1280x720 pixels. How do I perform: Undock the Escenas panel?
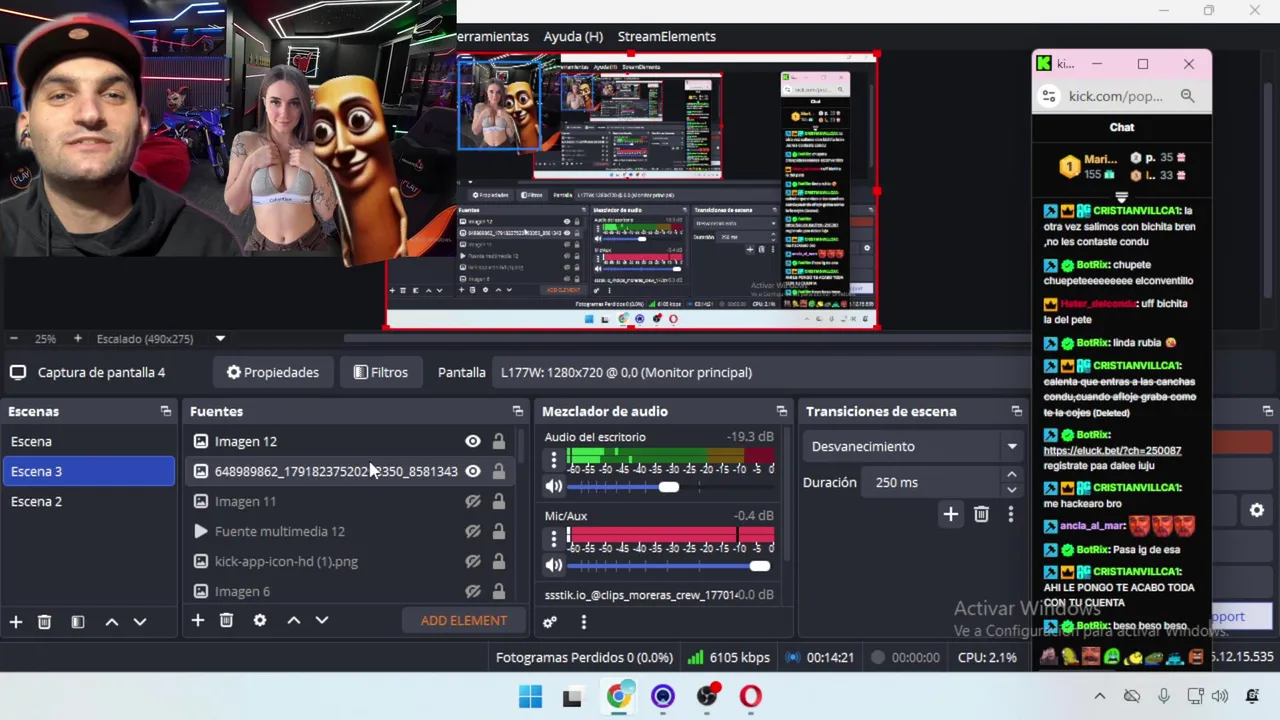(x=166, y=411)
